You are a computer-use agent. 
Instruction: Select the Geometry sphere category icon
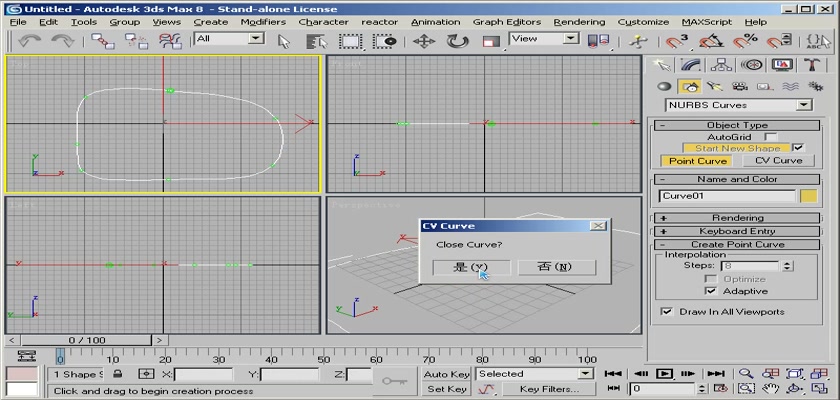pyautogui.click(x=664, y=86)
